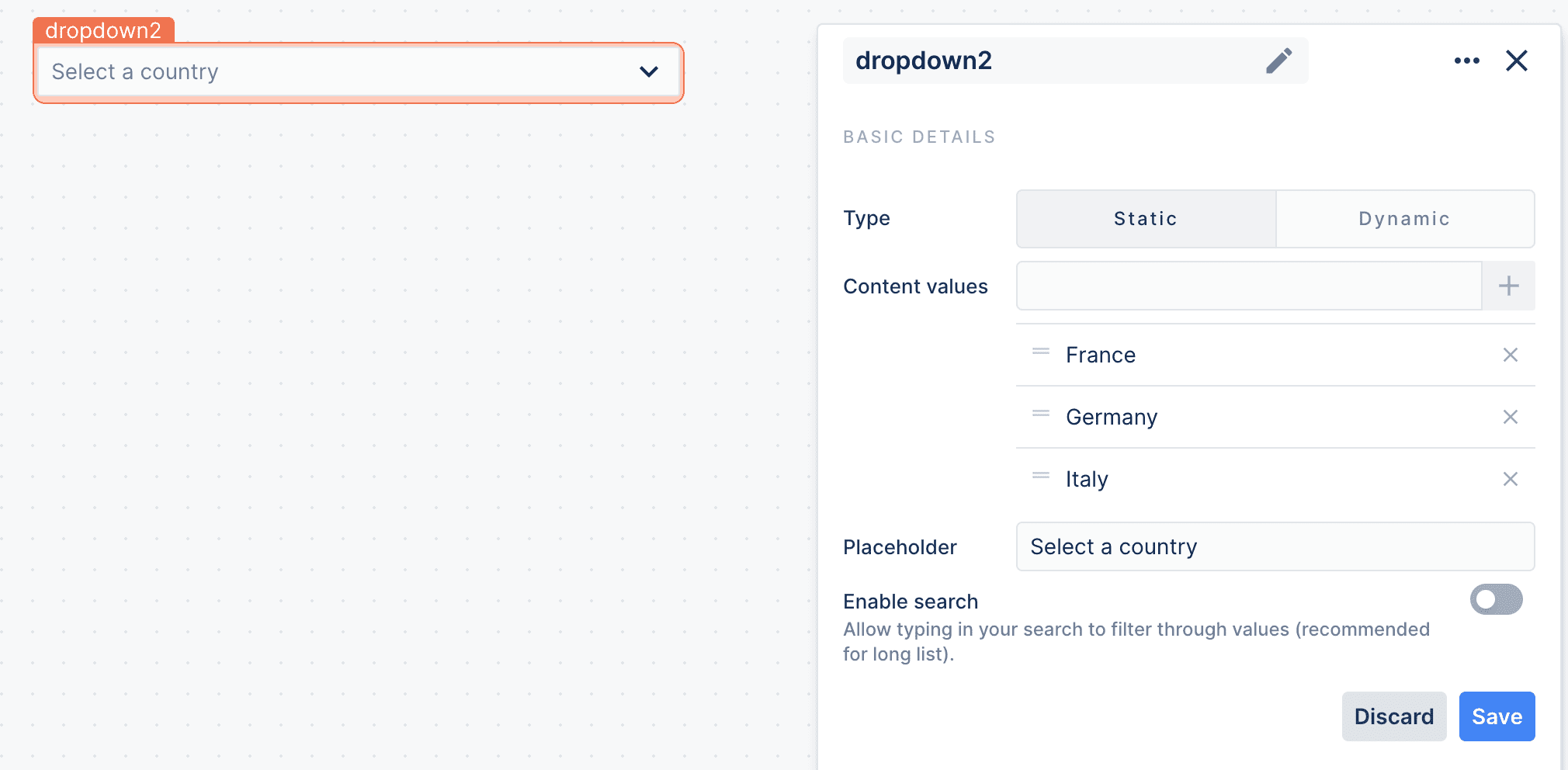Viewport: 1568px width, 770px height.
Task: Click the pencil icon to rename dropdown2
Action: (1278, 61)
